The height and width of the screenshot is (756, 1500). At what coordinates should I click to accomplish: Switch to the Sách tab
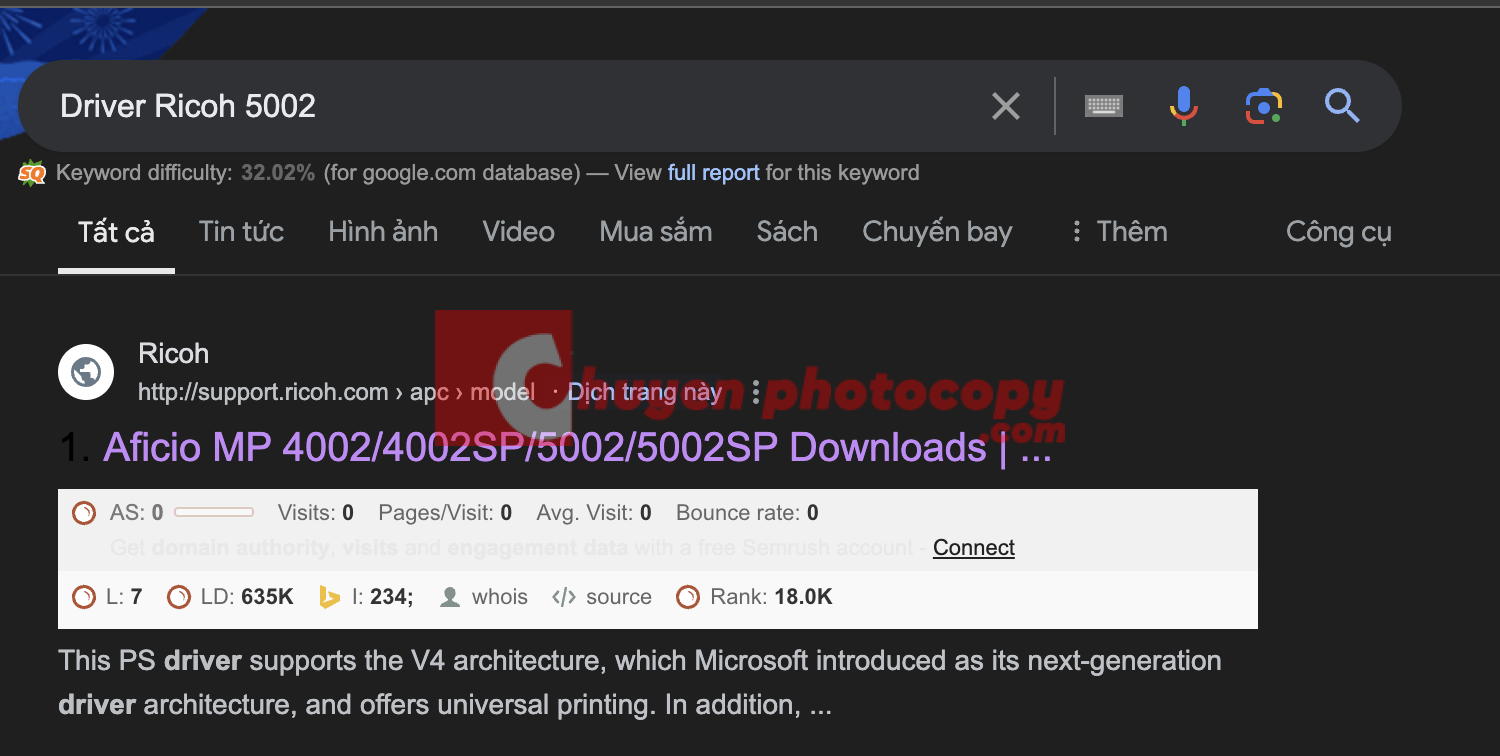point(787,232)
